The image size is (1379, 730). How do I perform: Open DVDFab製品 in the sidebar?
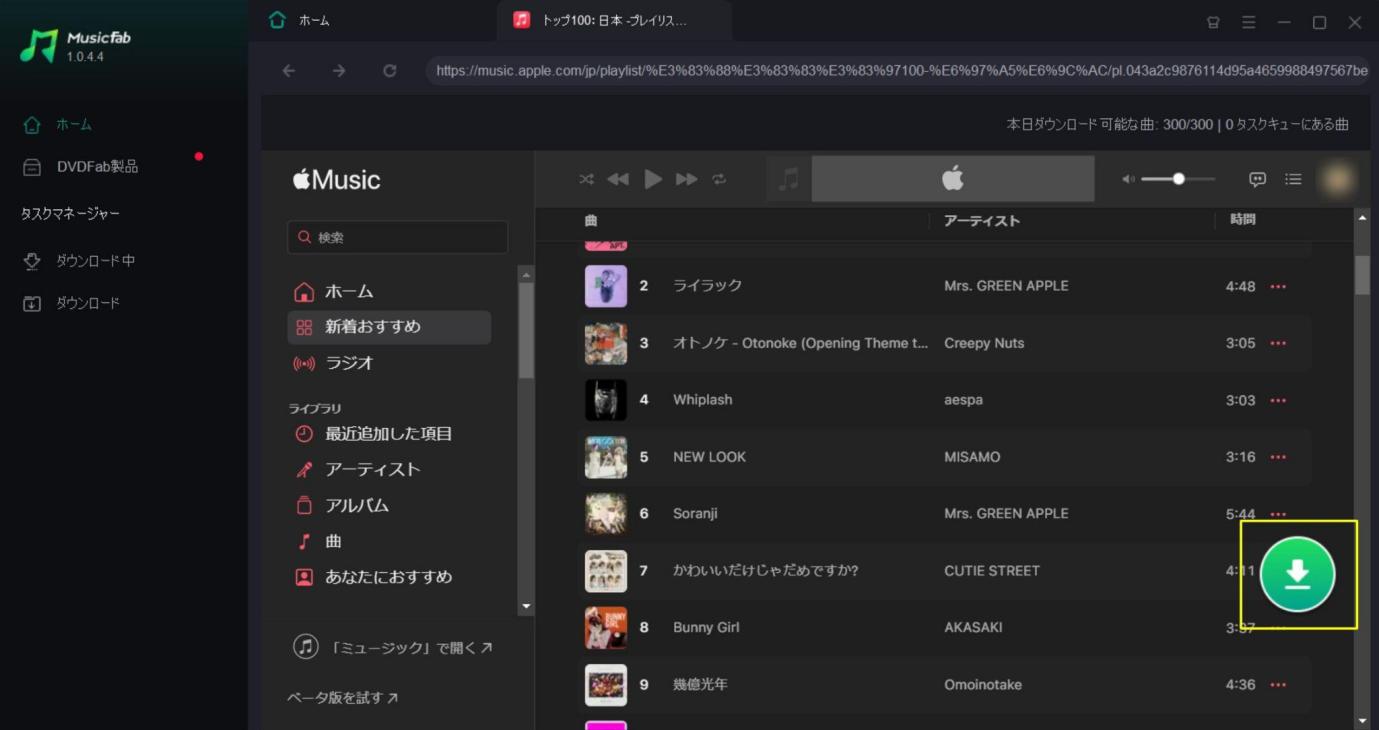click(97, 167)
